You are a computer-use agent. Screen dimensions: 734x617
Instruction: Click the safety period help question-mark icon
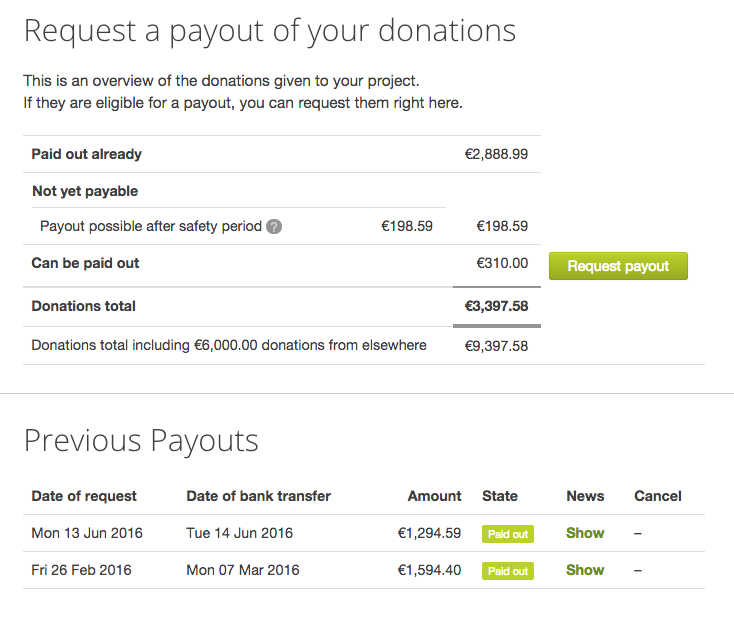[274, 227]
